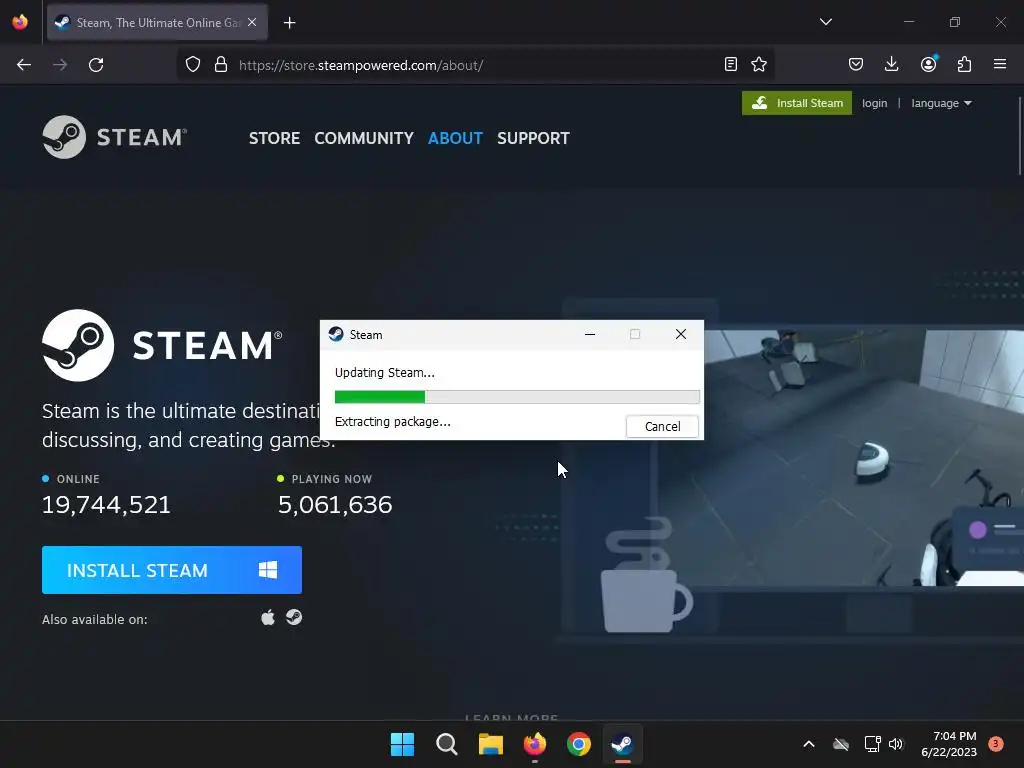This screenshot has width=1024, height=768.
Task: Reload the current Steam page
Action: pyautogui.click(x=96, y=65)
